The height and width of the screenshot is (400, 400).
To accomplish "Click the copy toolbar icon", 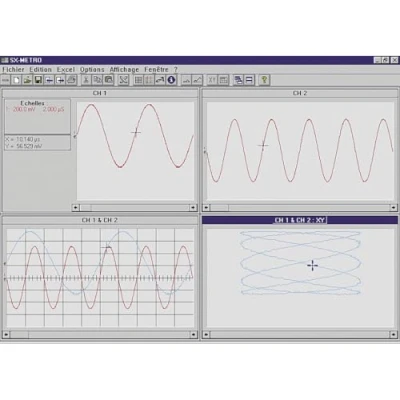I will (97, 80).
